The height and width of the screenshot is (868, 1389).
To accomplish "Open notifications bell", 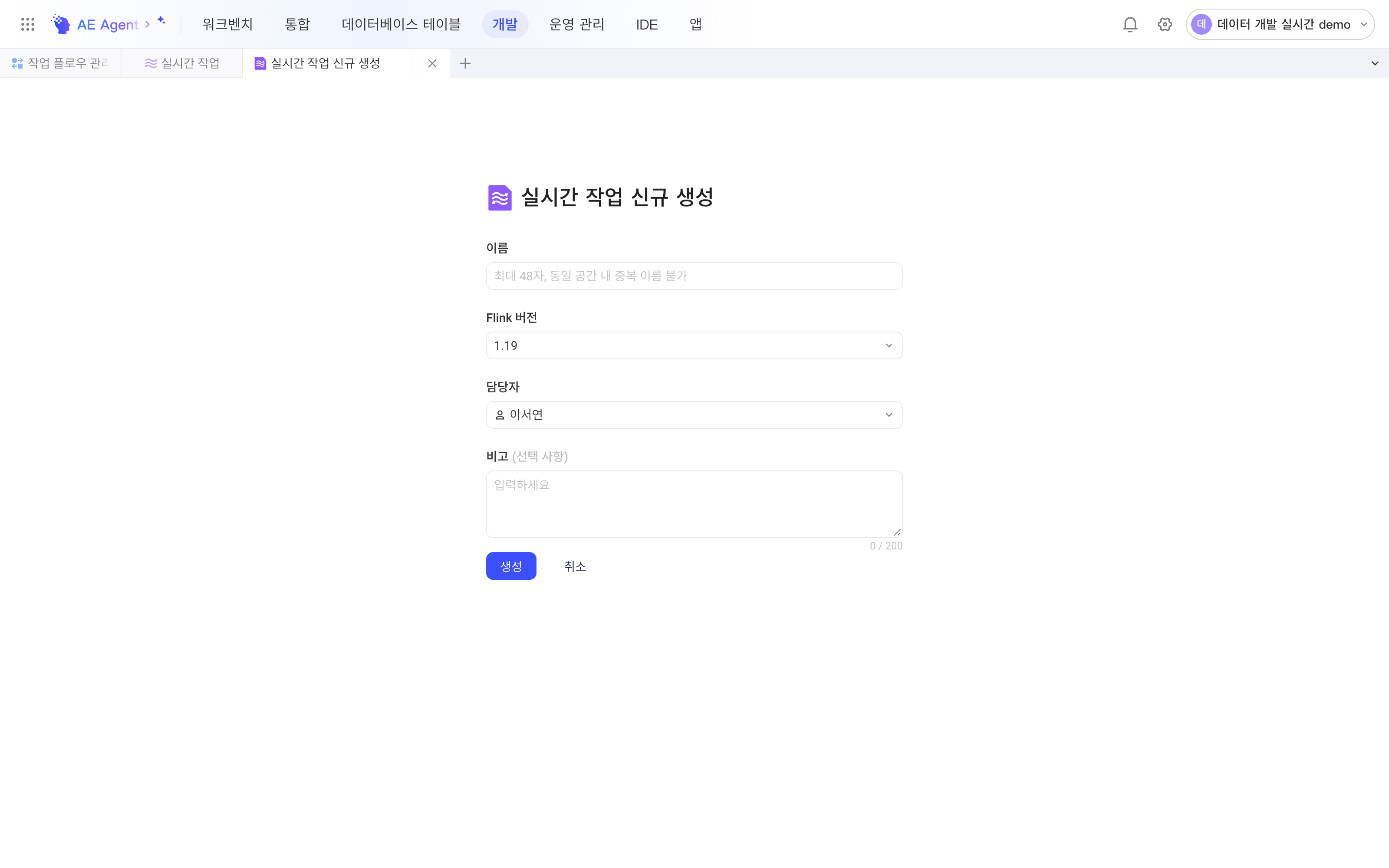I will (1129, 24).
